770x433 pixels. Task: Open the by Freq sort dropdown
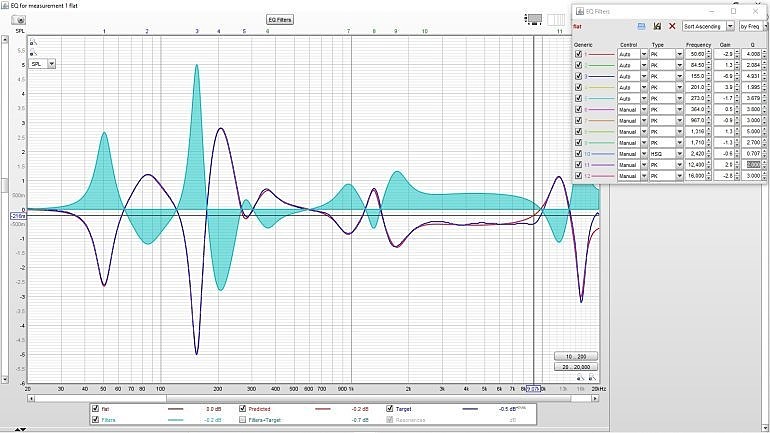[753, 26]
